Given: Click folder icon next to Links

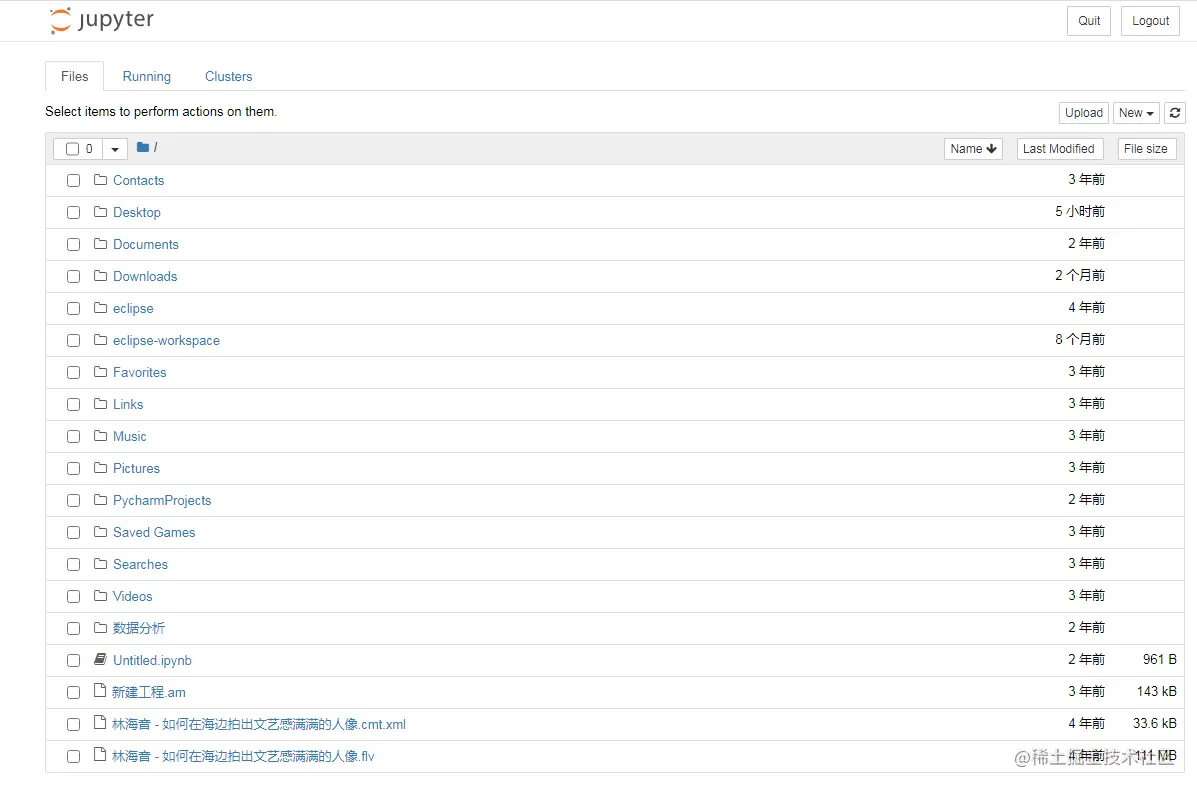Looking at the screenshot, I should click(100, 405).
